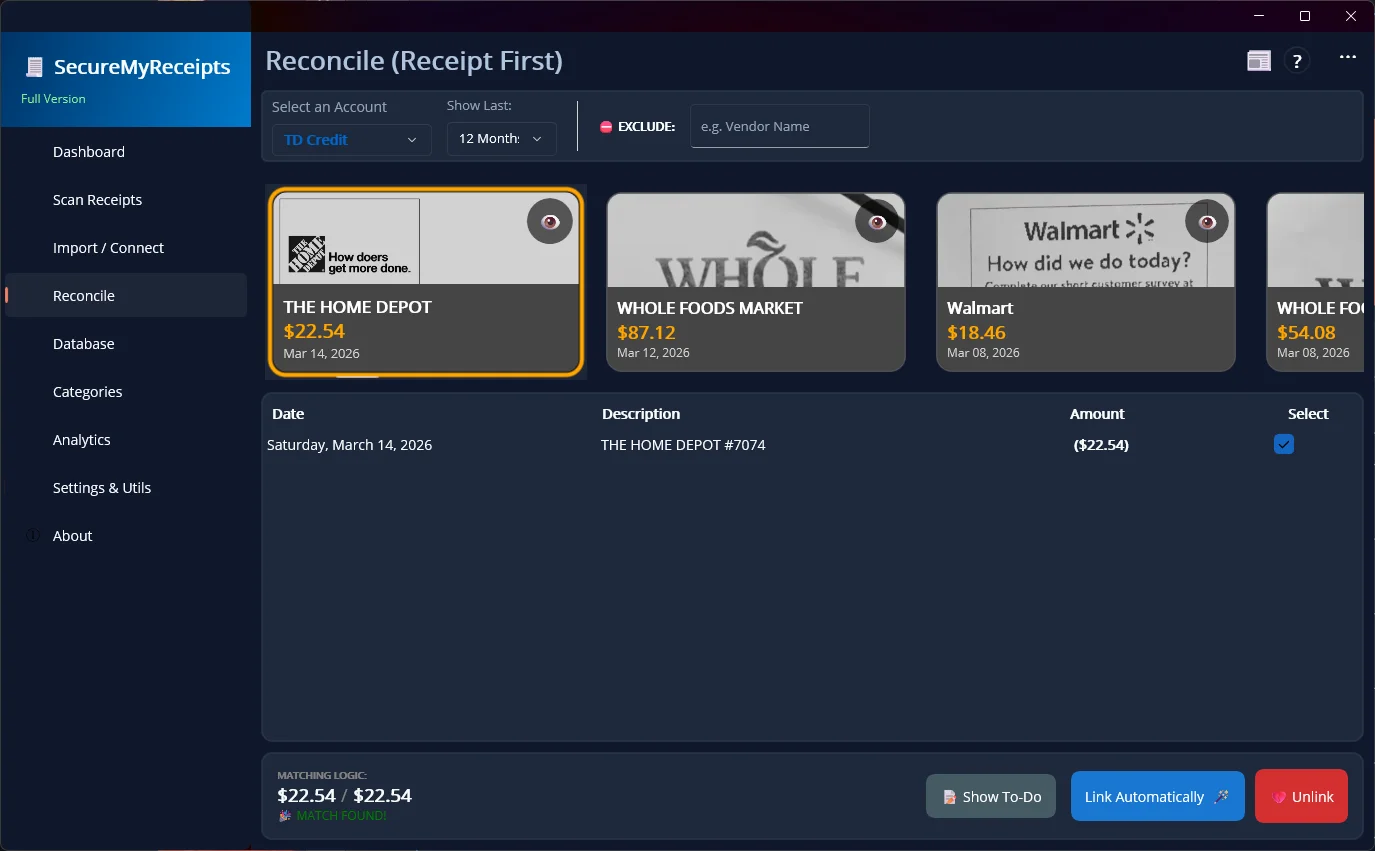
Task: Select The Home Depot $22.54 receipt card
Action: [x=426, y=282]
